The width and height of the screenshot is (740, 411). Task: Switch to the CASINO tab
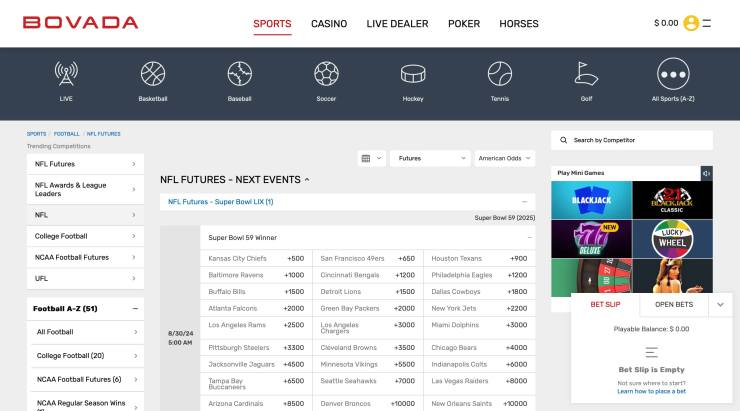[x=329, y=24]
